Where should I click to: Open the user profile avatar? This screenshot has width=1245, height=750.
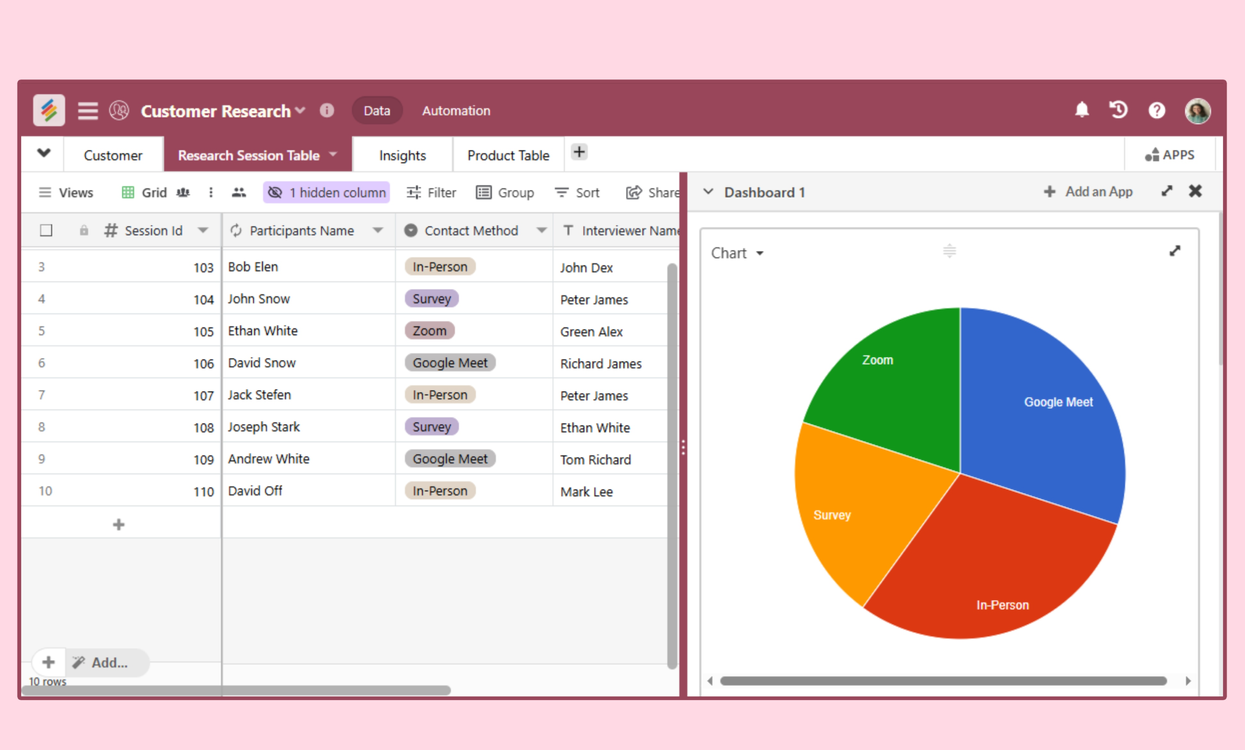[1197, 111]
